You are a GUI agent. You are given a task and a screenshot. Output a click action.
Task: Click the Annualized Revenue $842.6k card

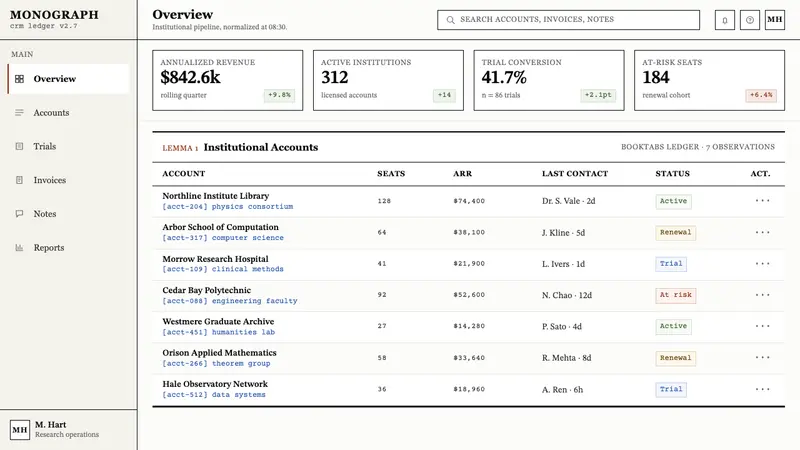coord(228,80)
